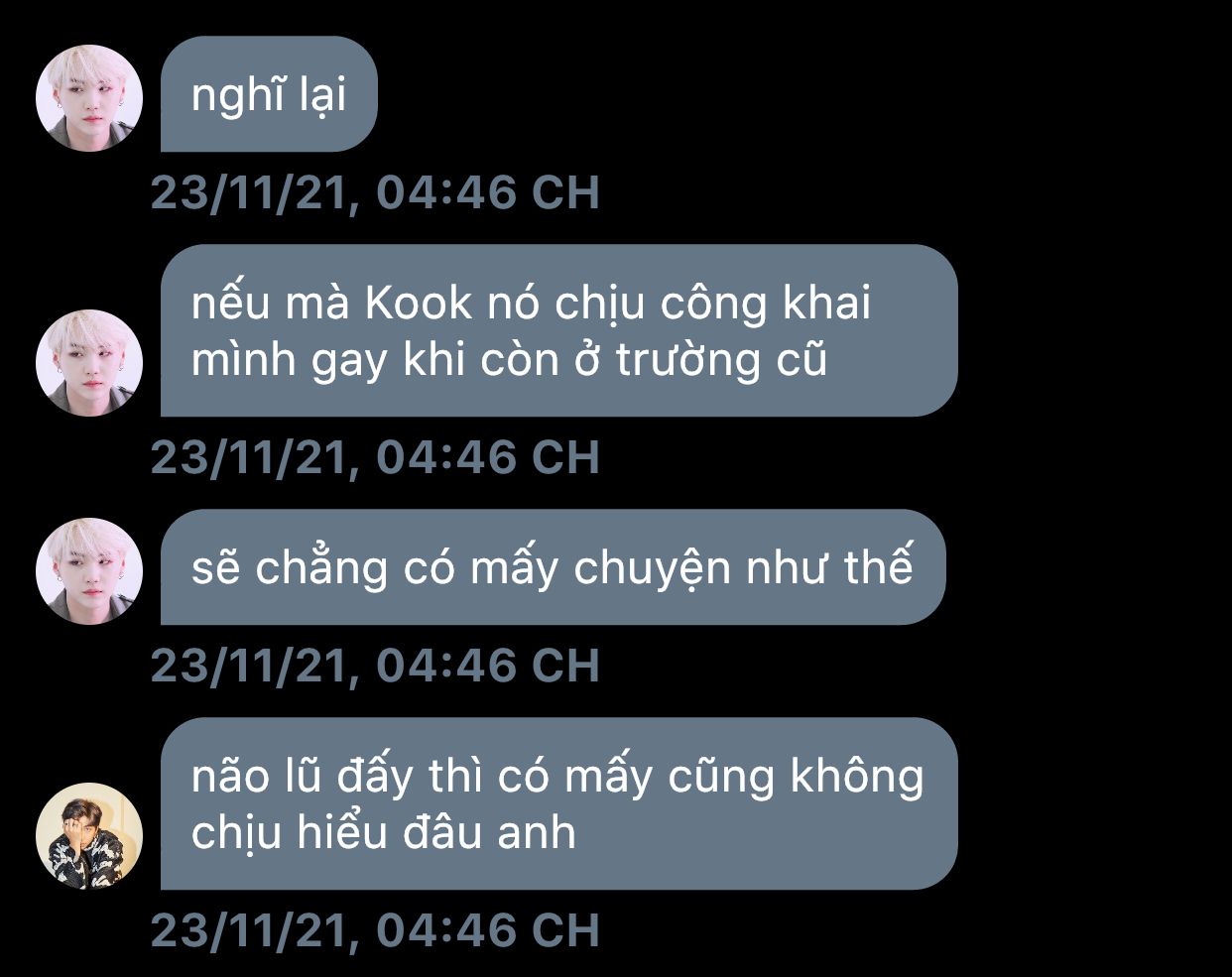
Task: Open the avatar beside the 'nghĩ lại' message
Action: tap(89, 98)
